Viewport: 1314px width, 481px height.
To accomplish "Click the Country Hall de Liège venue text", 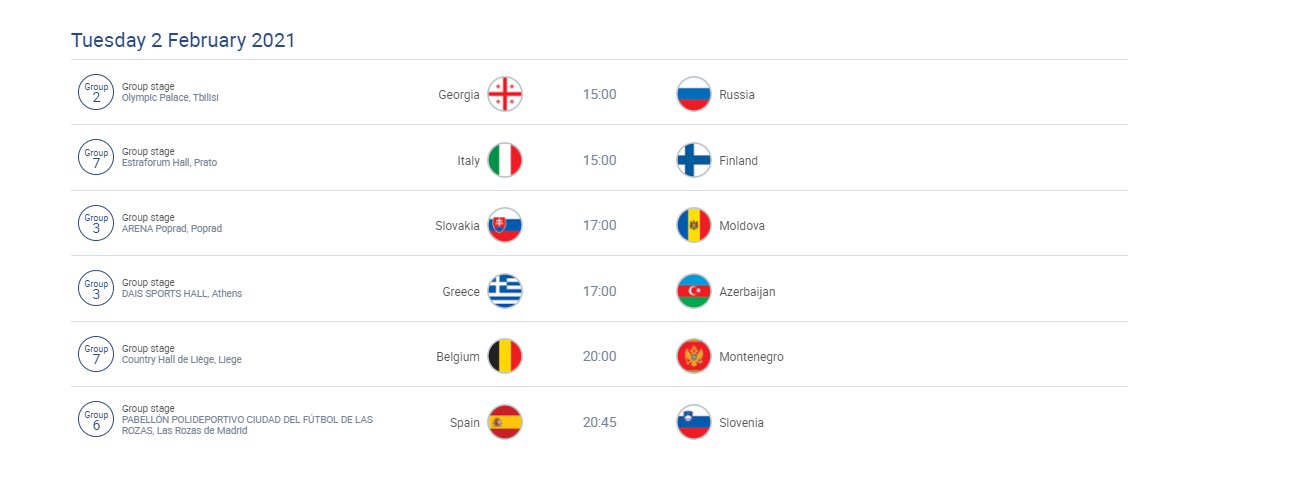I will point(182,360).
